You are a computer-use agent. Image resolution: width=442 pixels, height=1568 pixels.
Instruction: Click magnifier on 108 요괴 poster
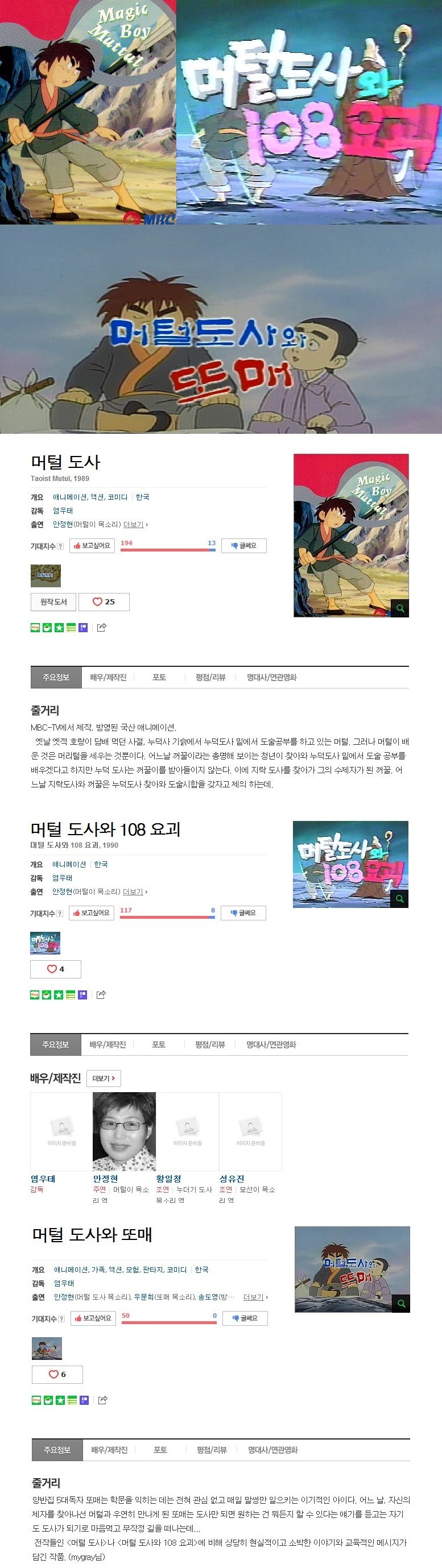[399, 898]
